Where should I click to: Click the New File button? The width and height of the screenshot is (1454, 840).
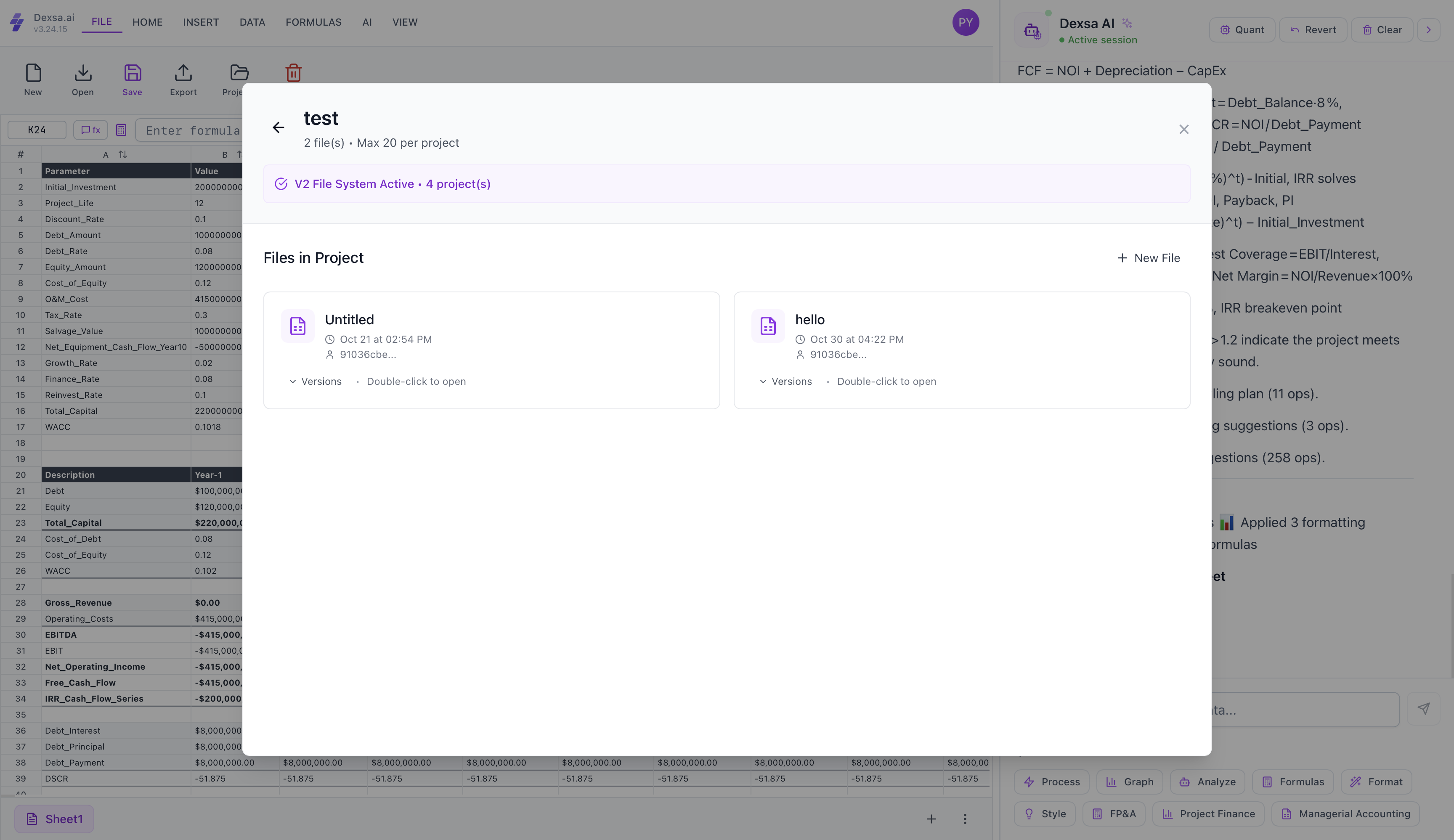pyautogui.click(x=1148, y=258)
